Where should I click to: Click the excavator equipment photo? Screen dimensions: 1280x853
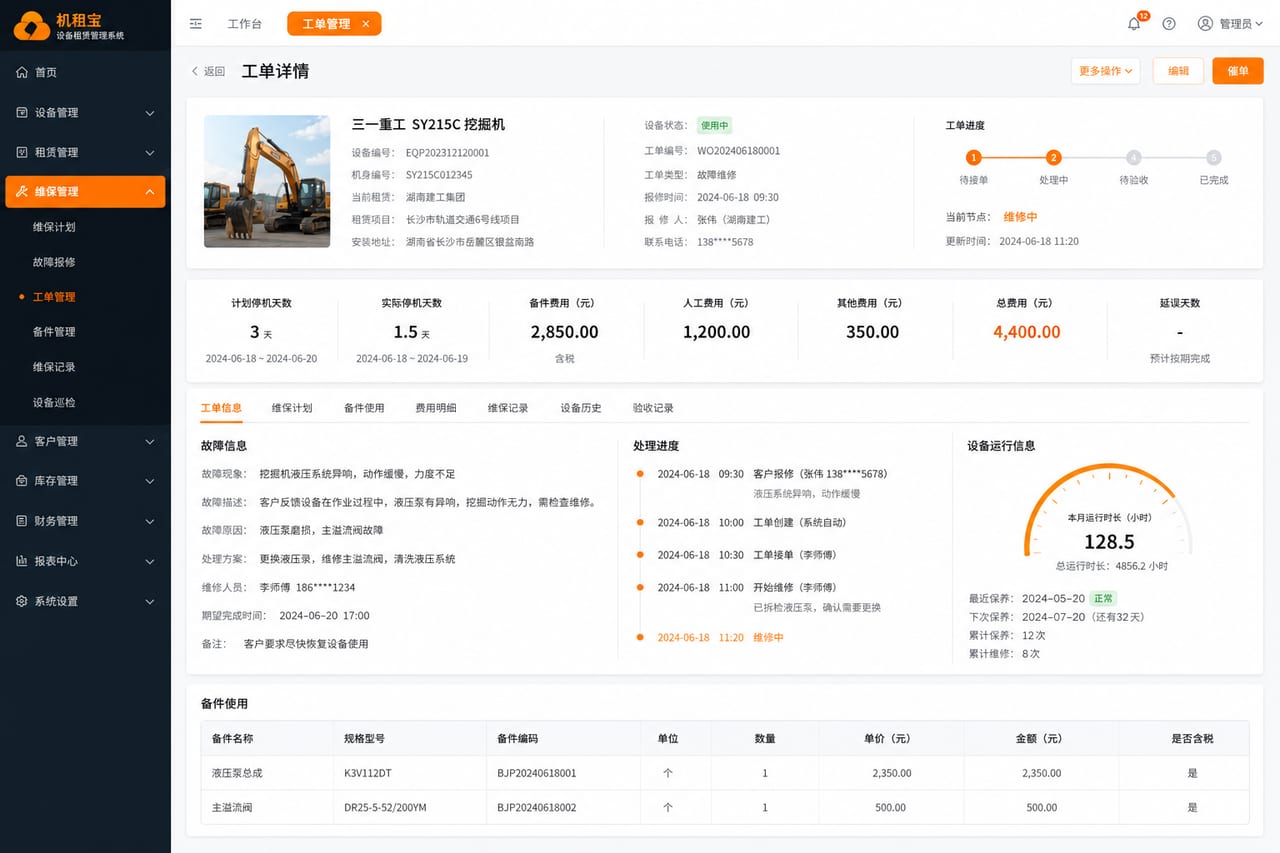(267, 181)
